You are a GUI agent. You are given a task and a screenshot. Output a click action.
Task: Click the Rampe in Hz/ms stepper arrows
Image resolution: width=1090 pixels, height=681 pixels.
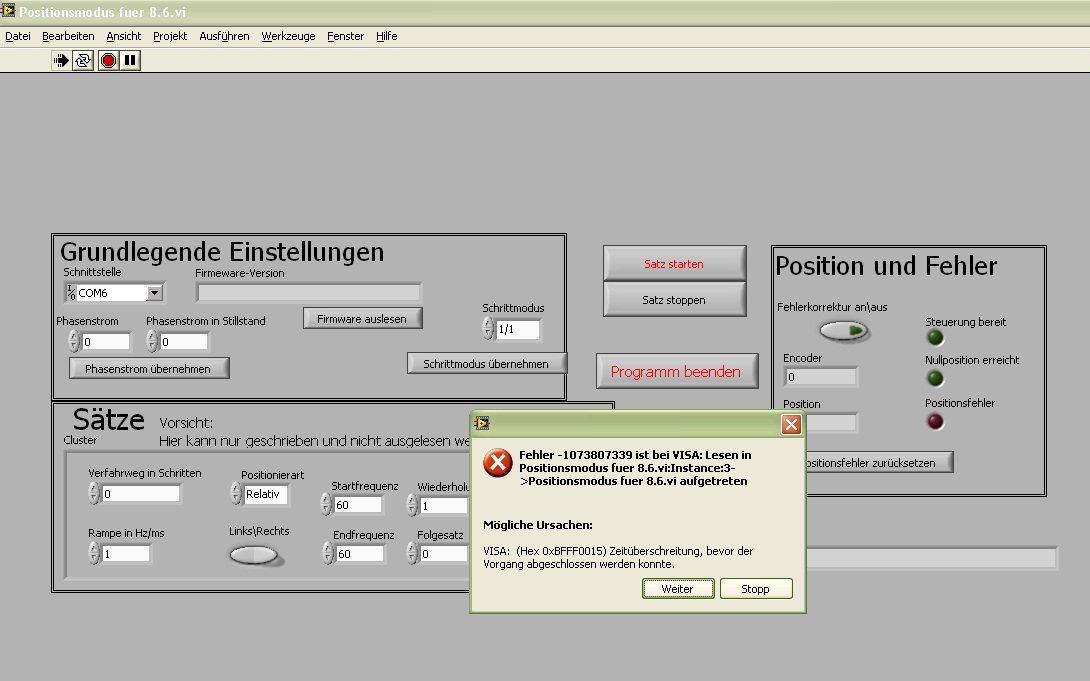pyautogui.click(x=95, y=554)
